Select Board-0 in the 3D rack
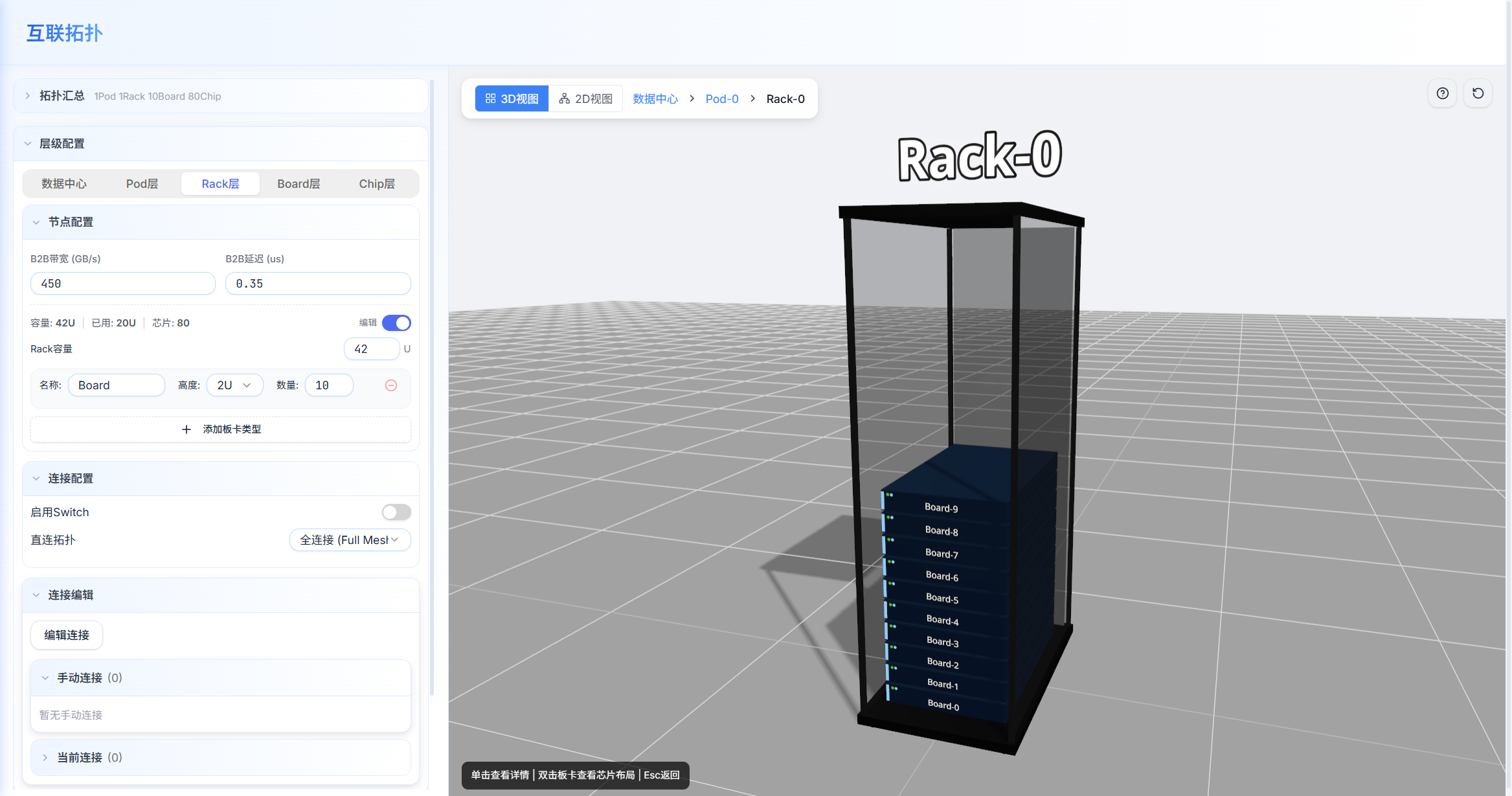1512x796 pixels. click(x=943, y=705)
